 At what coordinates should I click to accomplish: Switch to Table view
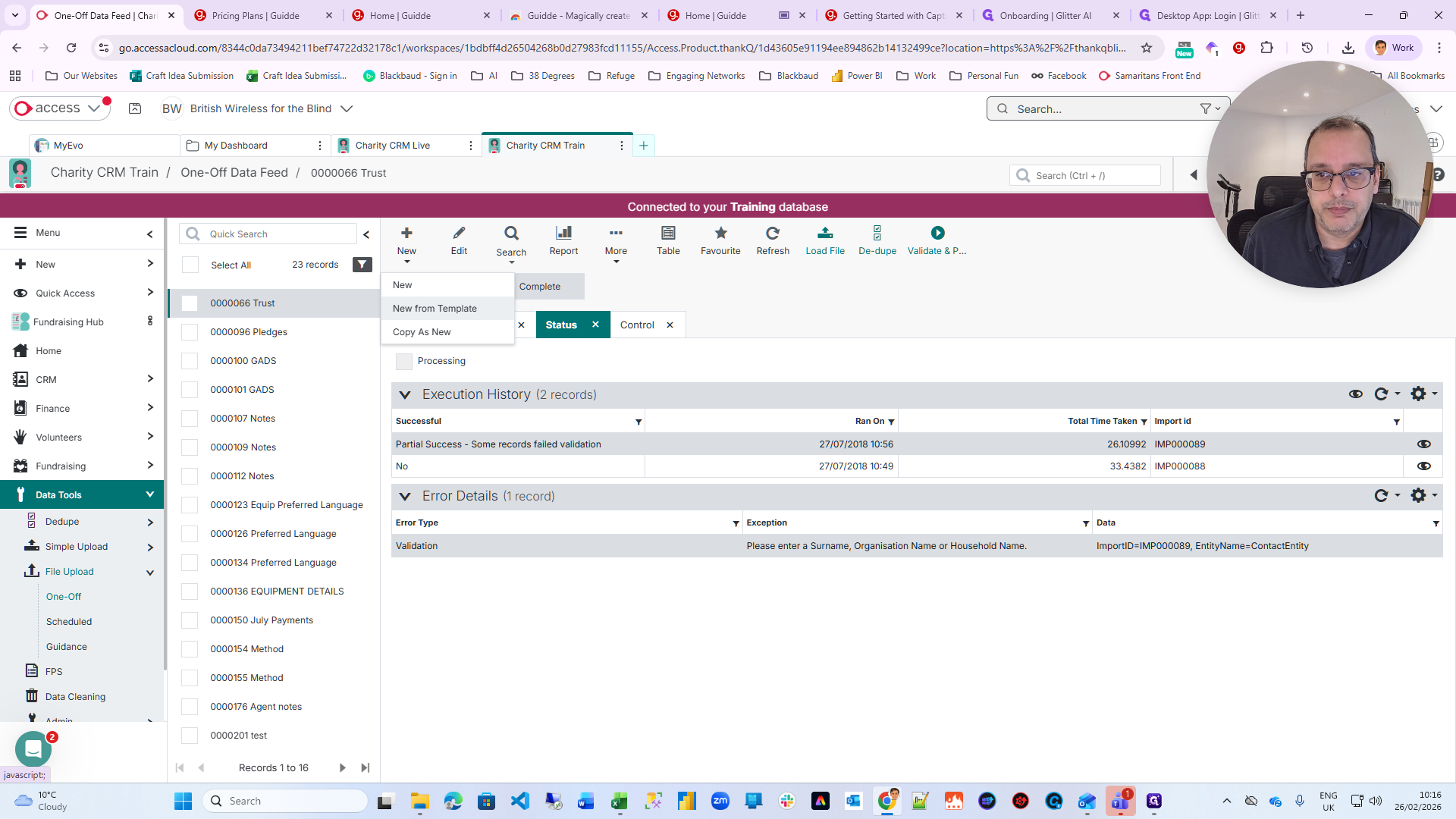[x=668, y=240]
